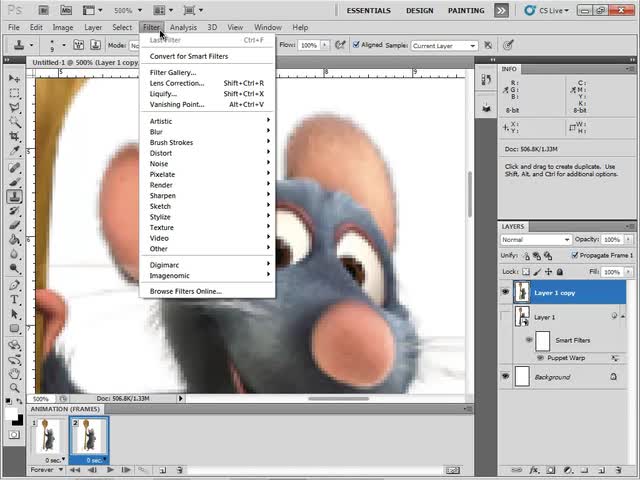Toggle lock transparent pixels
The image size is (640, 480).
(x=526, y=272)
